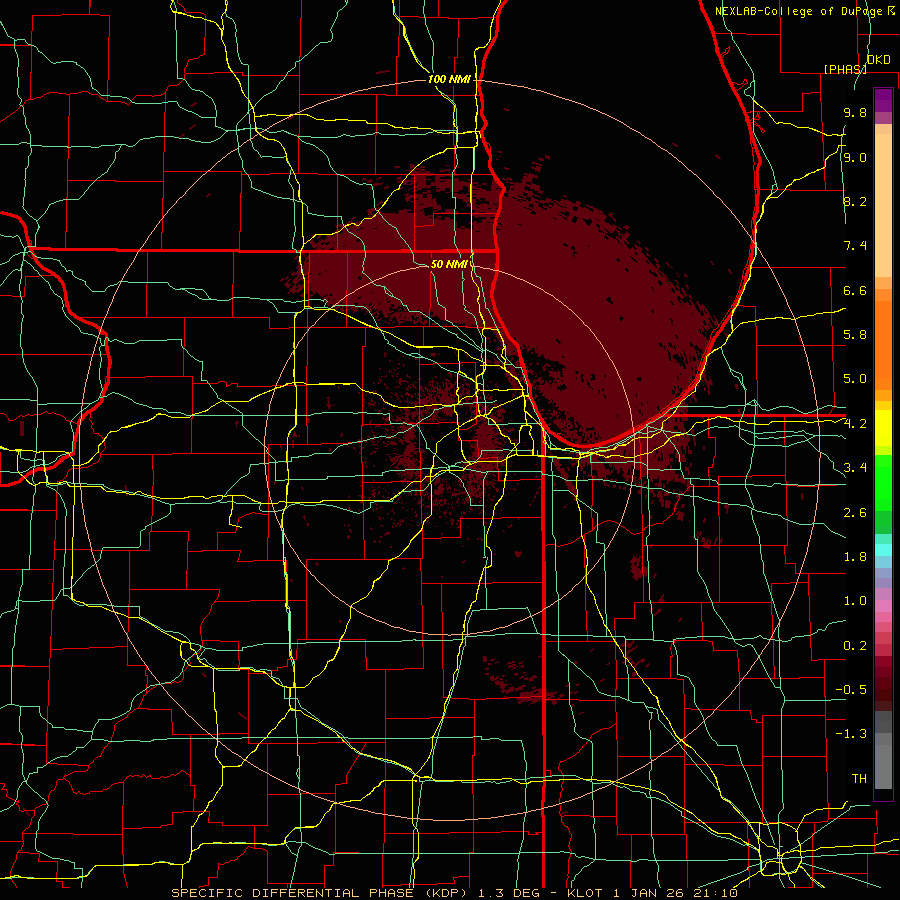Click the 9.8 scale value
This screenshot has width=900, height=900.
[855, 113]
